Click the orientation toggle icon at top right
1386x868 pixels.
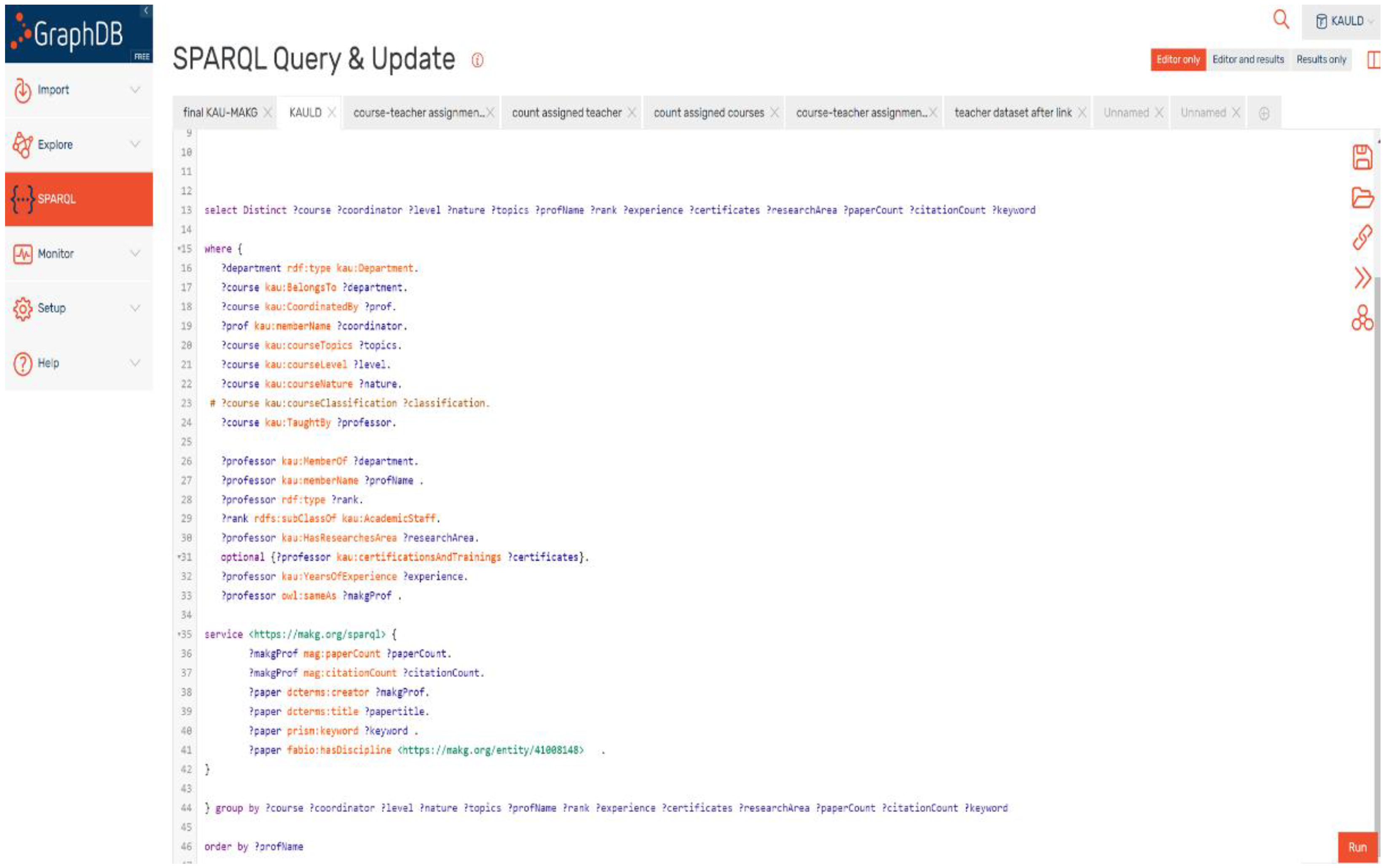click(x=1373, y=60)
